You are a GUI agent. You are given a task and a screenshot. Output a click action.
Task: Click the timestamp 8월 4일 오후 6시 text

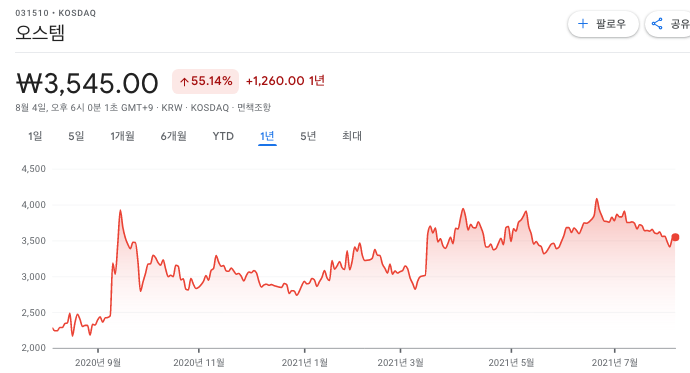[84, 107]
